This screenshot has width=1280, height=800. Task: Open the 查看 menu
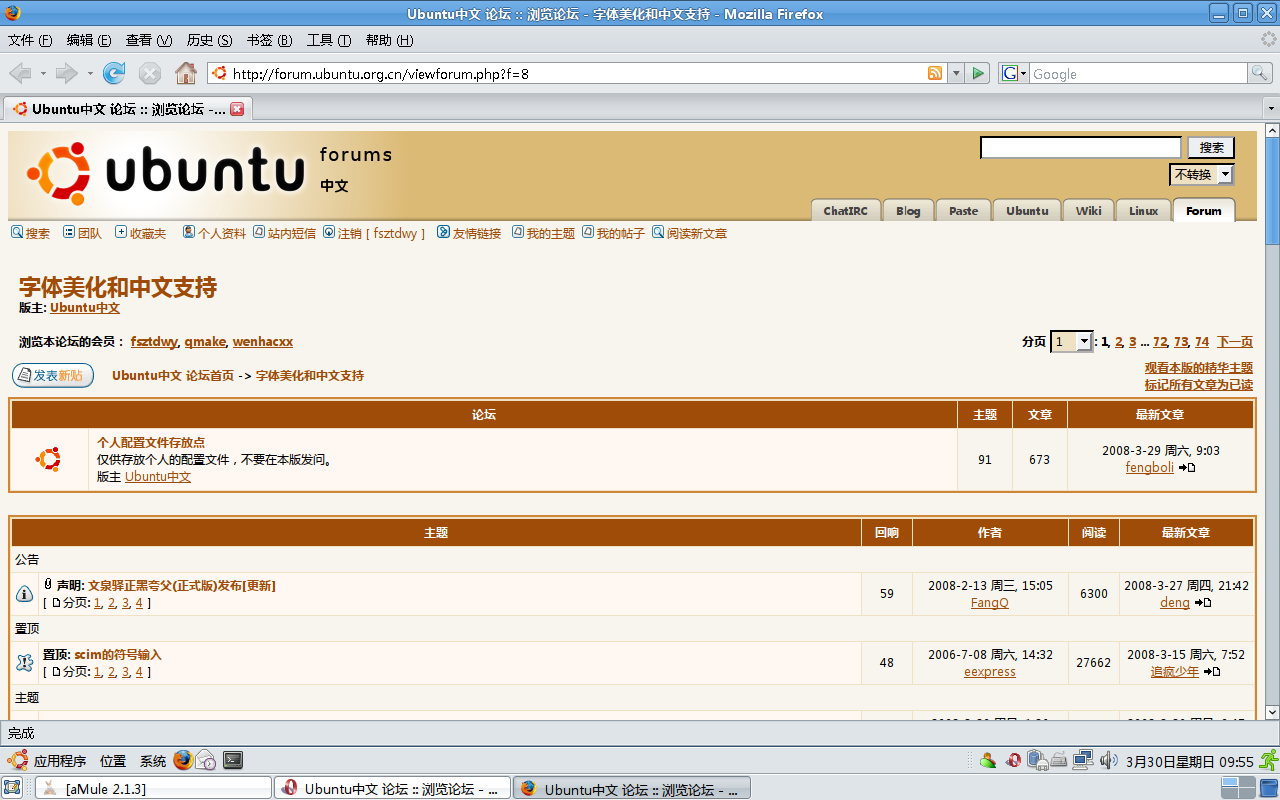pos(149,40)
